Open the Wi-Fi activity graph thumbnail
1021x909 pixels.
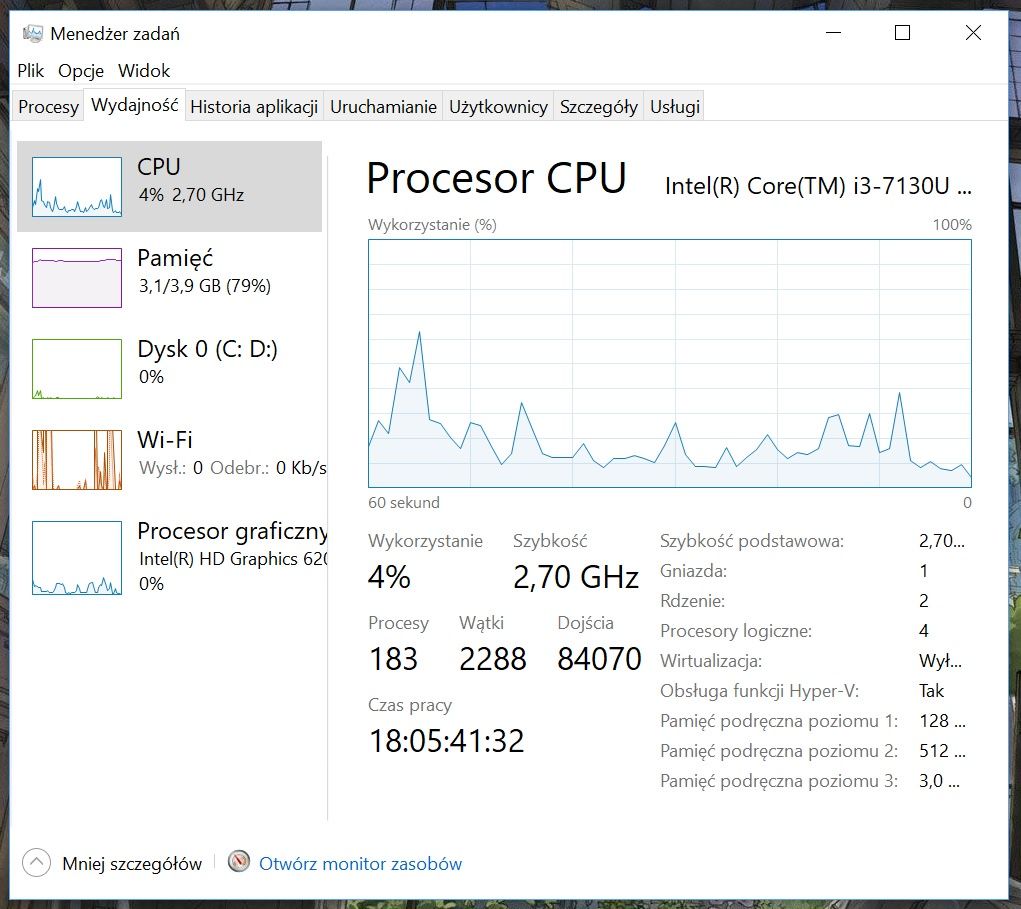coord(77,460)
